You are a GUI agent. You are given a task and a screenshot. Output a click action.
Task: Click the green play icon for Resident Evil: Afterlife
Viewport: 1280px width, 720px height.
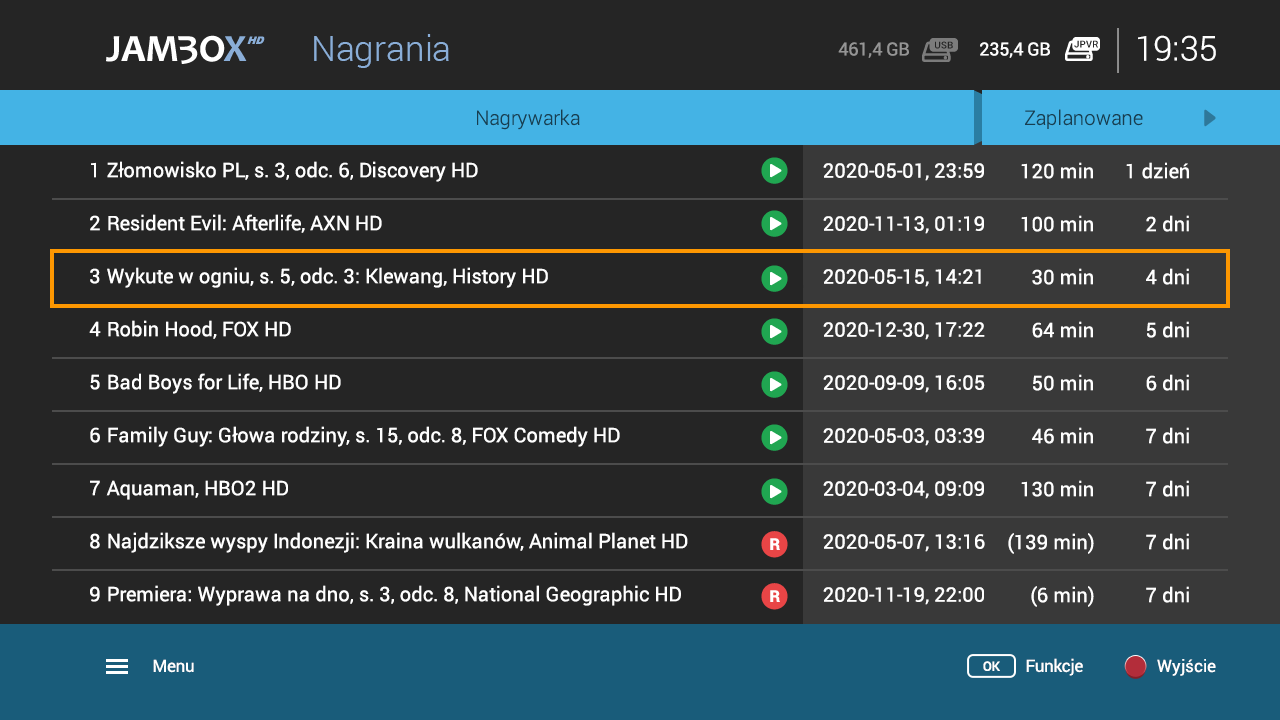774,224
